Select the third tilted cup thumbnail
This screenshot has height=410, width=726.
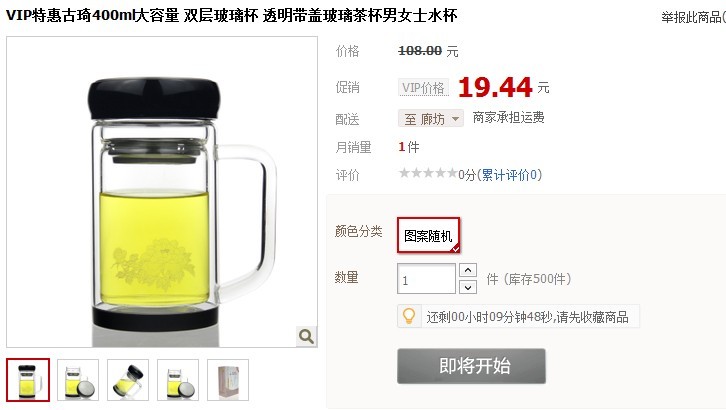click(128, 379)
